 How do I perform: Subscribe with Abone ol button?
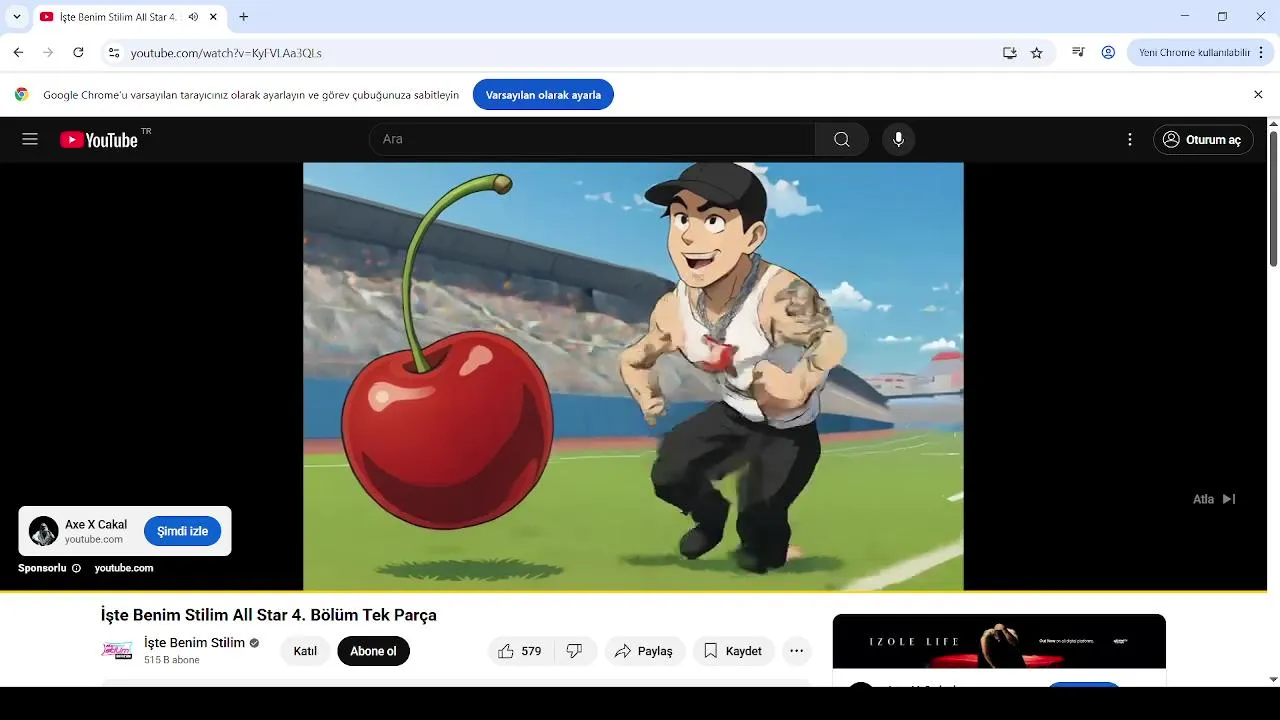point(373,651)
